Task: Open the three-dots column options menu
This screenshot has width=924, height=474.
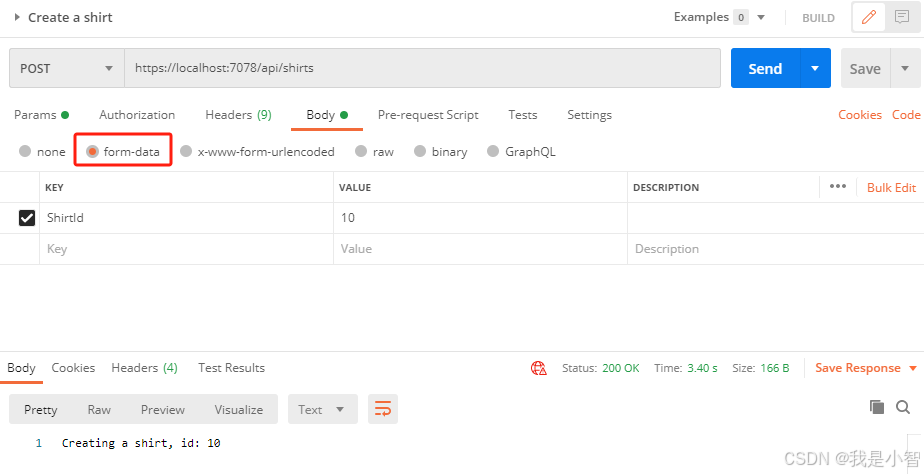Action: (837, 186)
